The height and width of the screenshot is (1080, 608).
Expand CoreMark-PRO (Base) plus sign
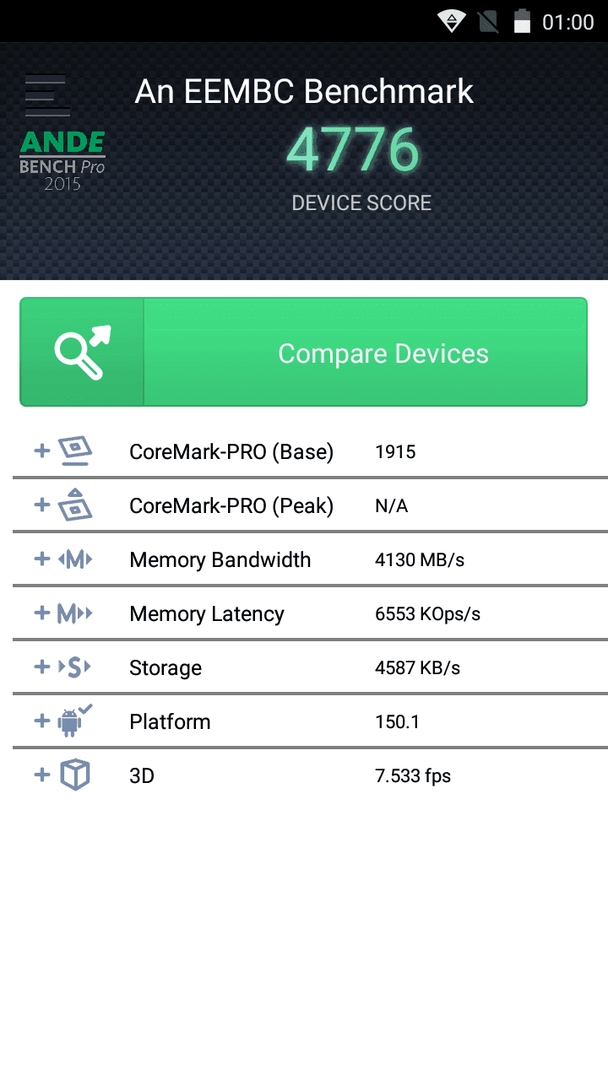[42, 450]
